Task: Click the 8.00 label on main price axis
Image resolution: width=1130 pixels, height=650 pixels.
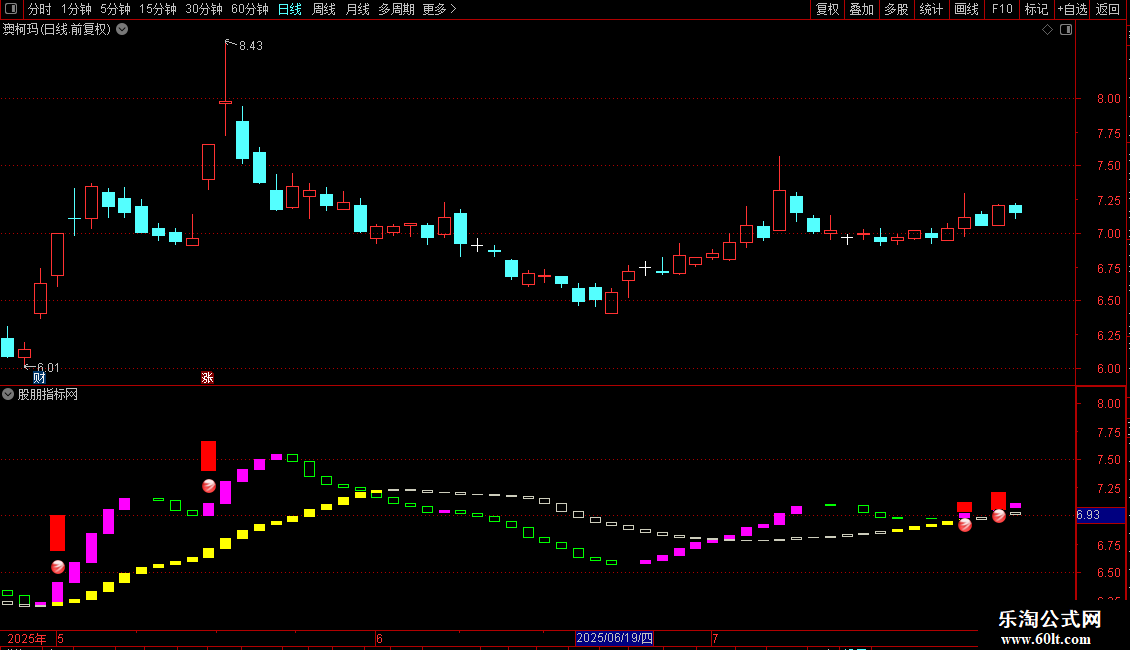Action: [1108, 99]
